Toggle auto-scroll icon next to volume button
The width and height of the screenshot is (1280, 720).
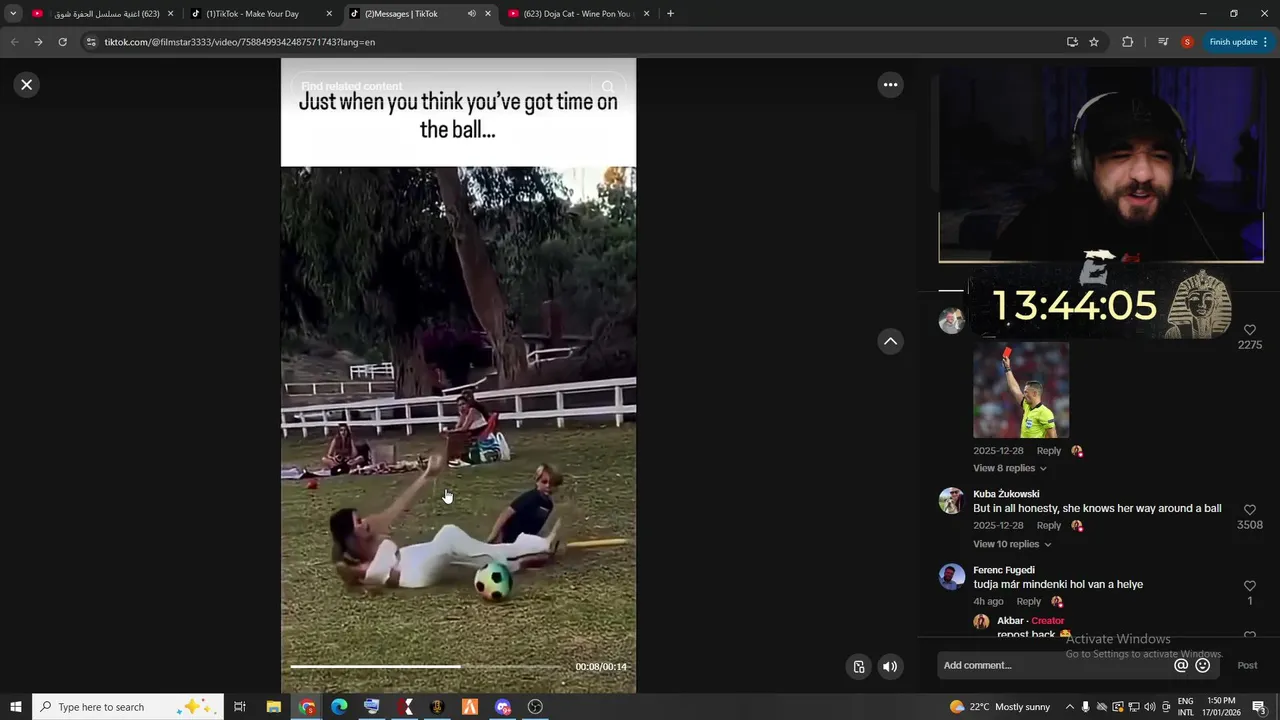tap(859, 667)
